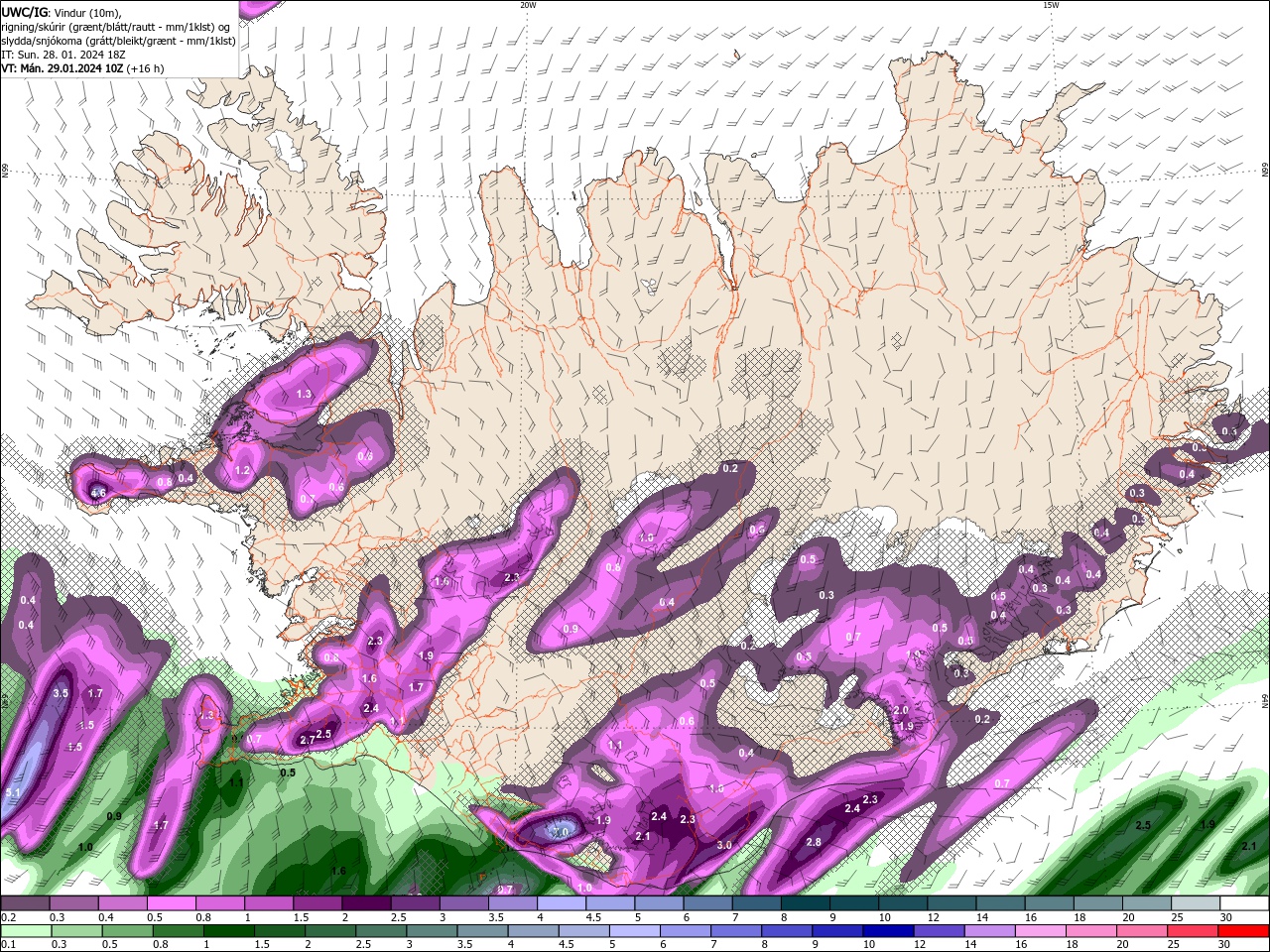Screen dimensions: 1270x952
Task: Click the '20W' longitude label
Action: (x=528, y=5)
